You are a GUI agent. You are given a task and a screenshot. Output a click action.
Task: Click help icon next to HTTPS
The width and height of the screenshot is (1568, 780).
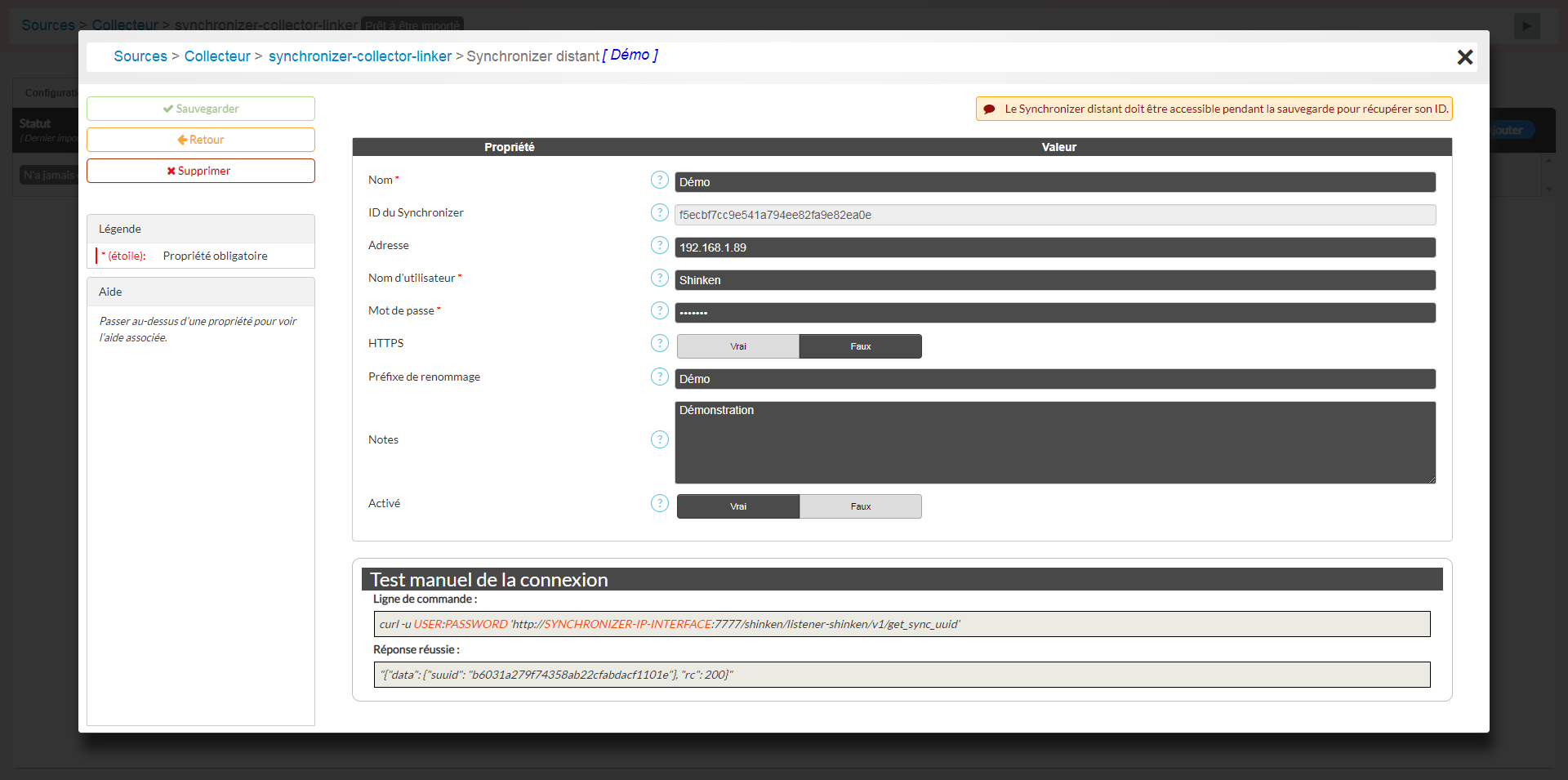(659, 343)
